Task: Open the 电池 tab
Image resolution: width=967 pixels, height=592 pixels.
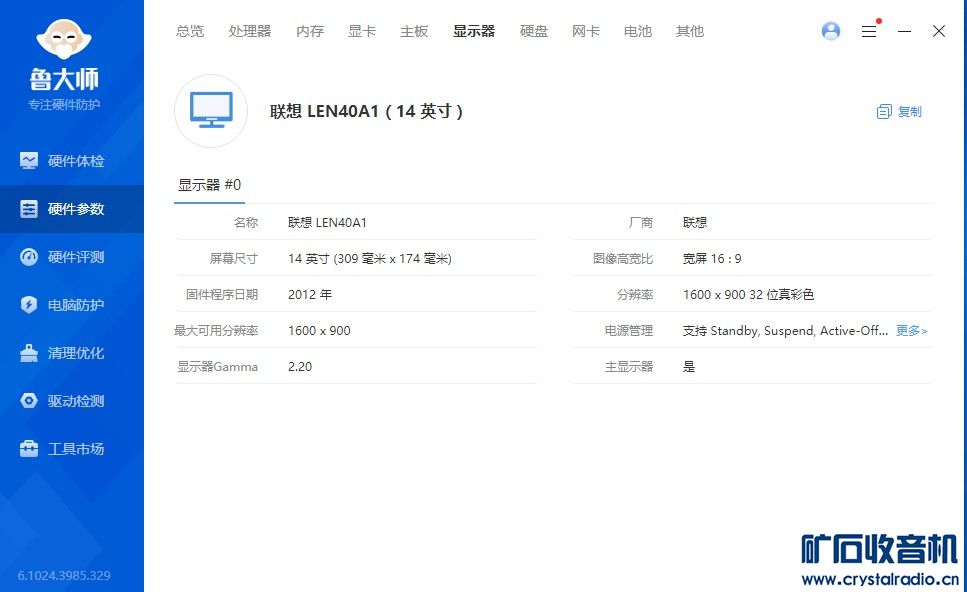Action: click(637, 31)
